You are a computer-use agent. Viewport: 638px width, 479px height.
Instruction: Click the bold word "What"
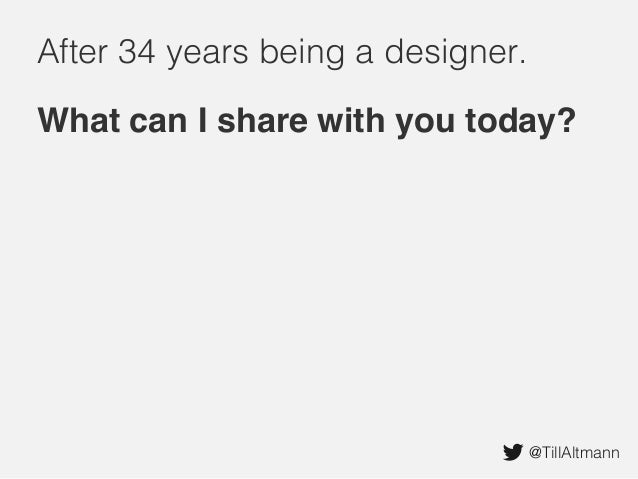79,120
